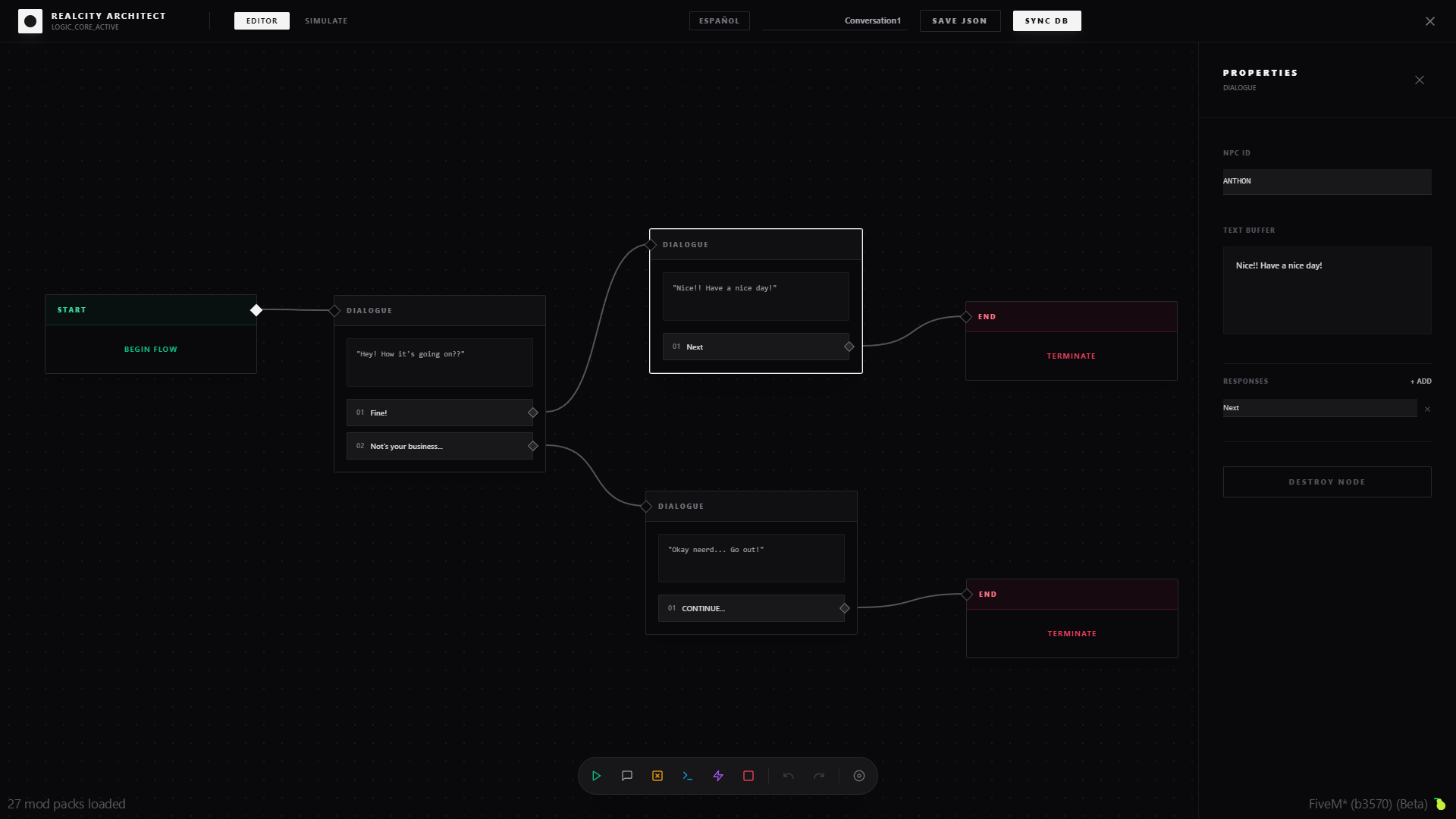Screen dimensions: 1456x819
Task: Click the undo arrow in the bottom toolbar
Action: [789, 776]
